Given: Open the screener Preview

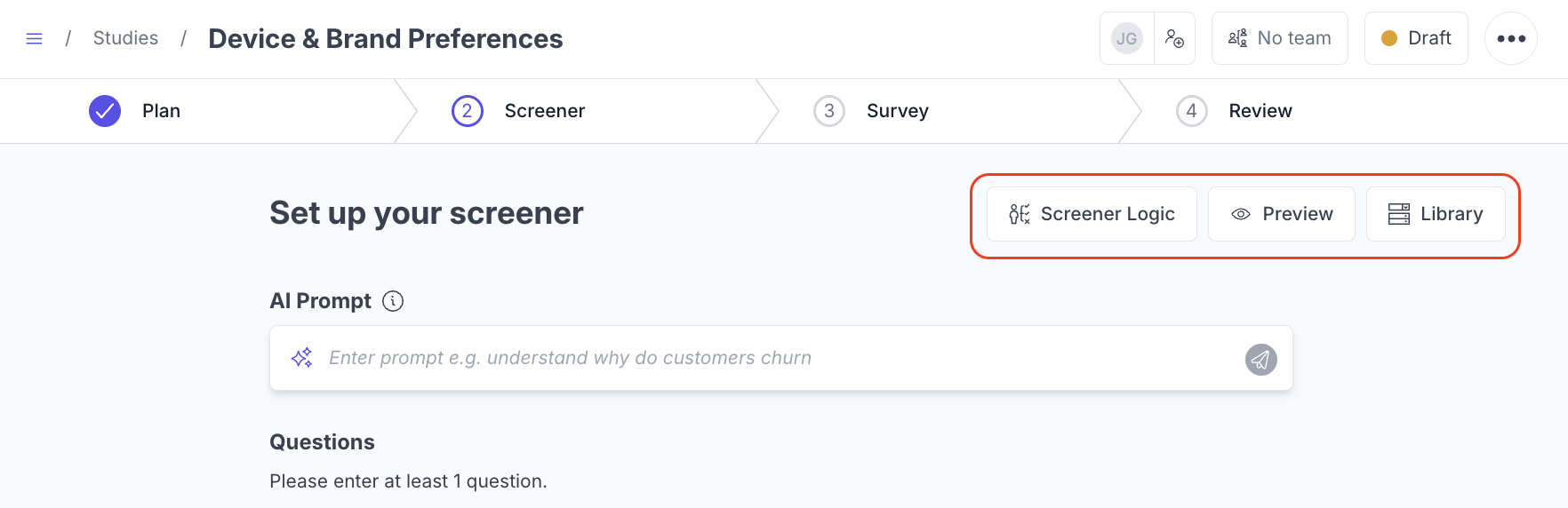Looking at the screenshot, I should click(x=1281, y=214).
